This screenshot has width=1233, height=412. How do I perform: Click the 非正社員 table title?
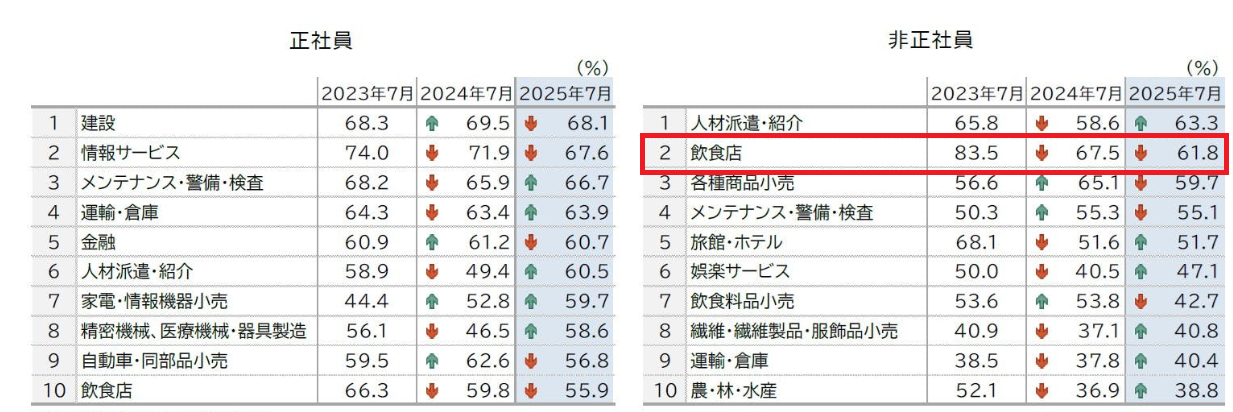click(x=930, y=41)
